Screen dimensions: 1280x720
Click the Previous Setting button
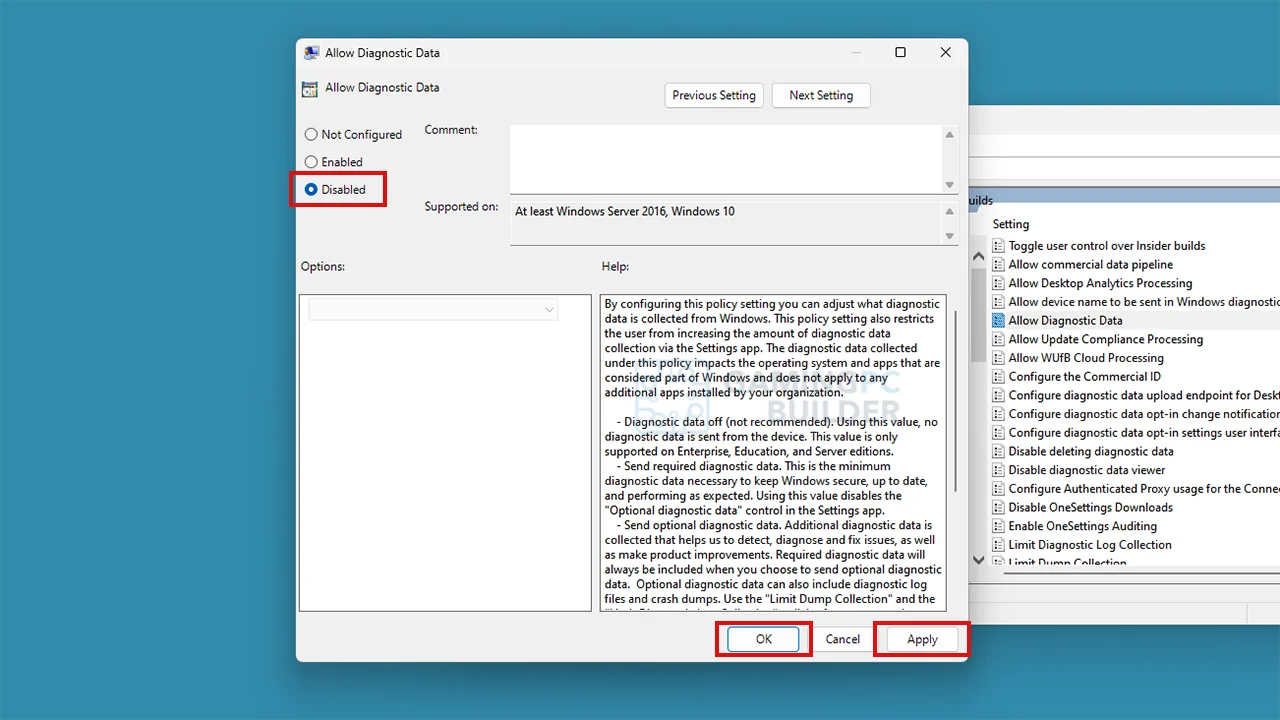713,95
